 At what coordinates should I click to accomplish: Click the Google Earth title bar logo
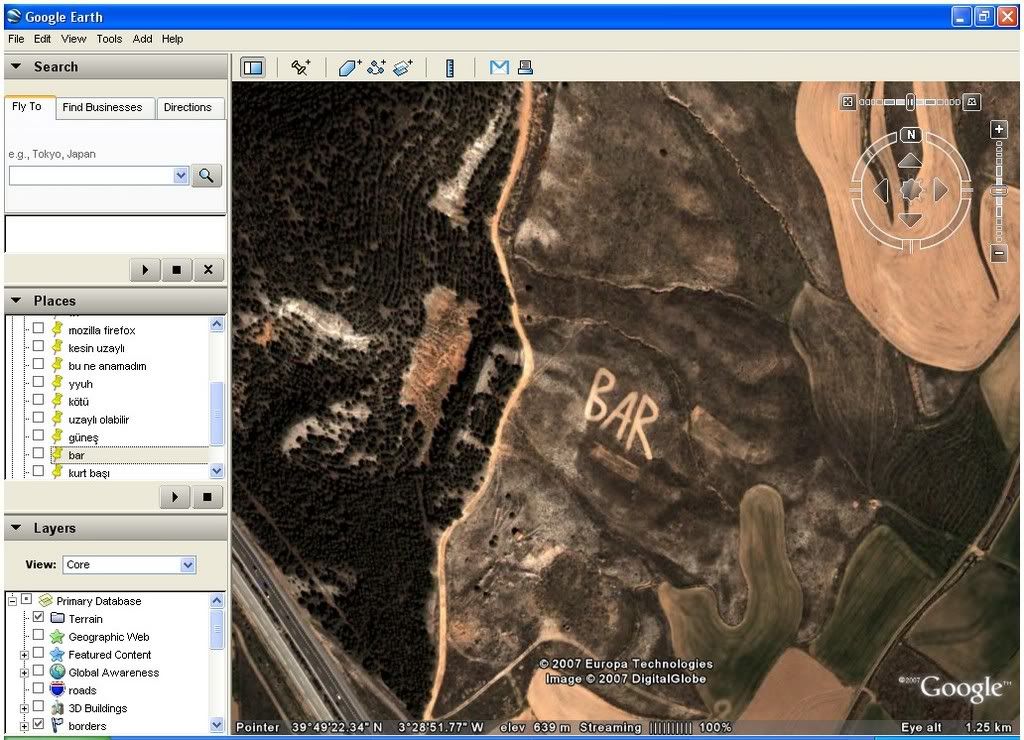(x=13, y=16)
